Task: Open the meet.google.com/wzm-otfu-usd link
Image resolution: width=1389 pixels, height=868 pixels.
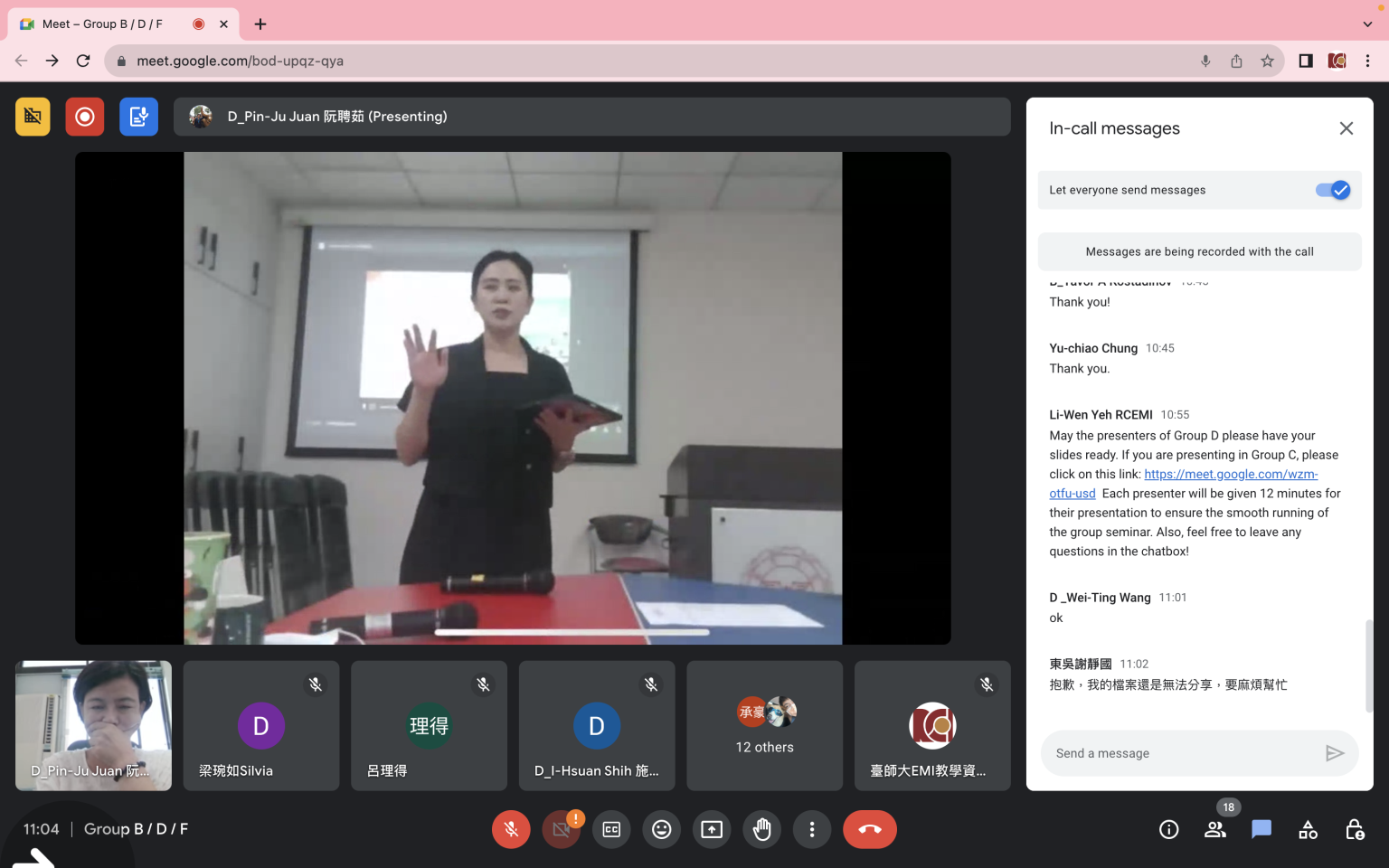Action: click(x=1184, y=484)
